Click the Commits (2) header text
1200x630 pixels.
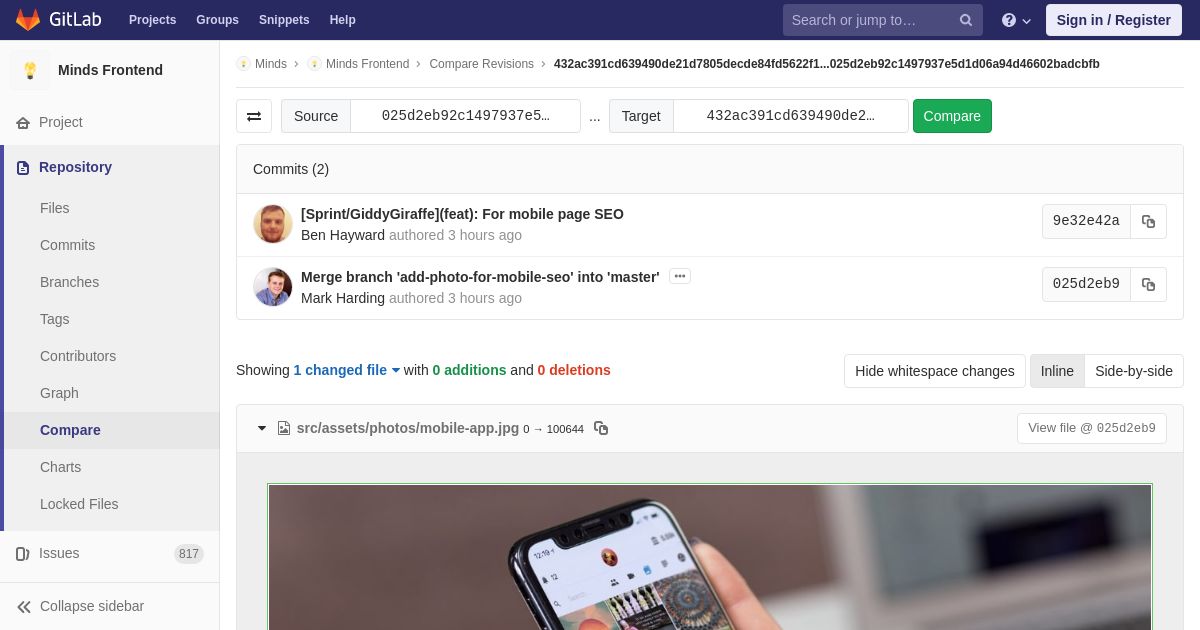pyautogui.click(x=291, y=169)
